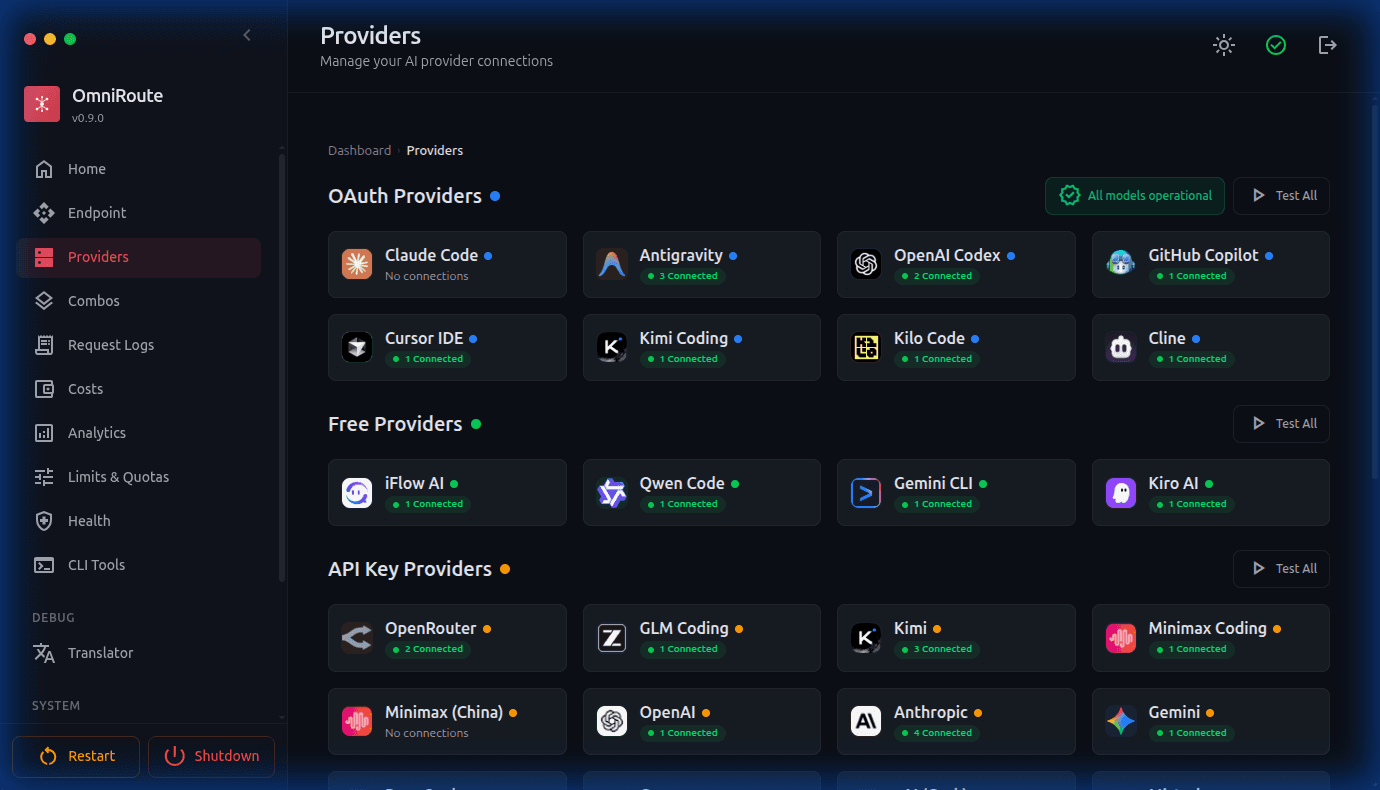The image size is (1380, 790).
Task: Click the API Key Providers heading
Action: coord(410,569)
